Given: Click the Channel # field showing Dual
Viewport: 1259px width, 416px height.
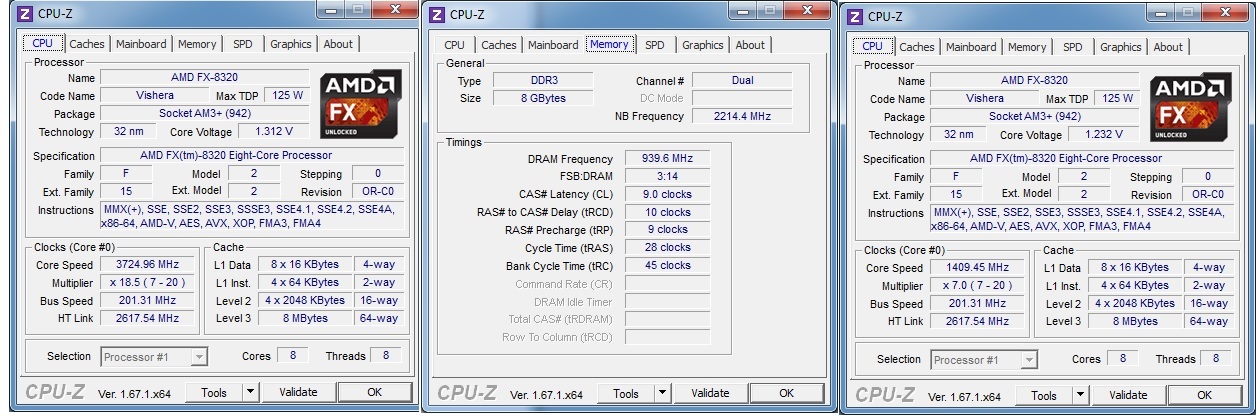Looking at the screenshot, I should click(x=743, y=80).
